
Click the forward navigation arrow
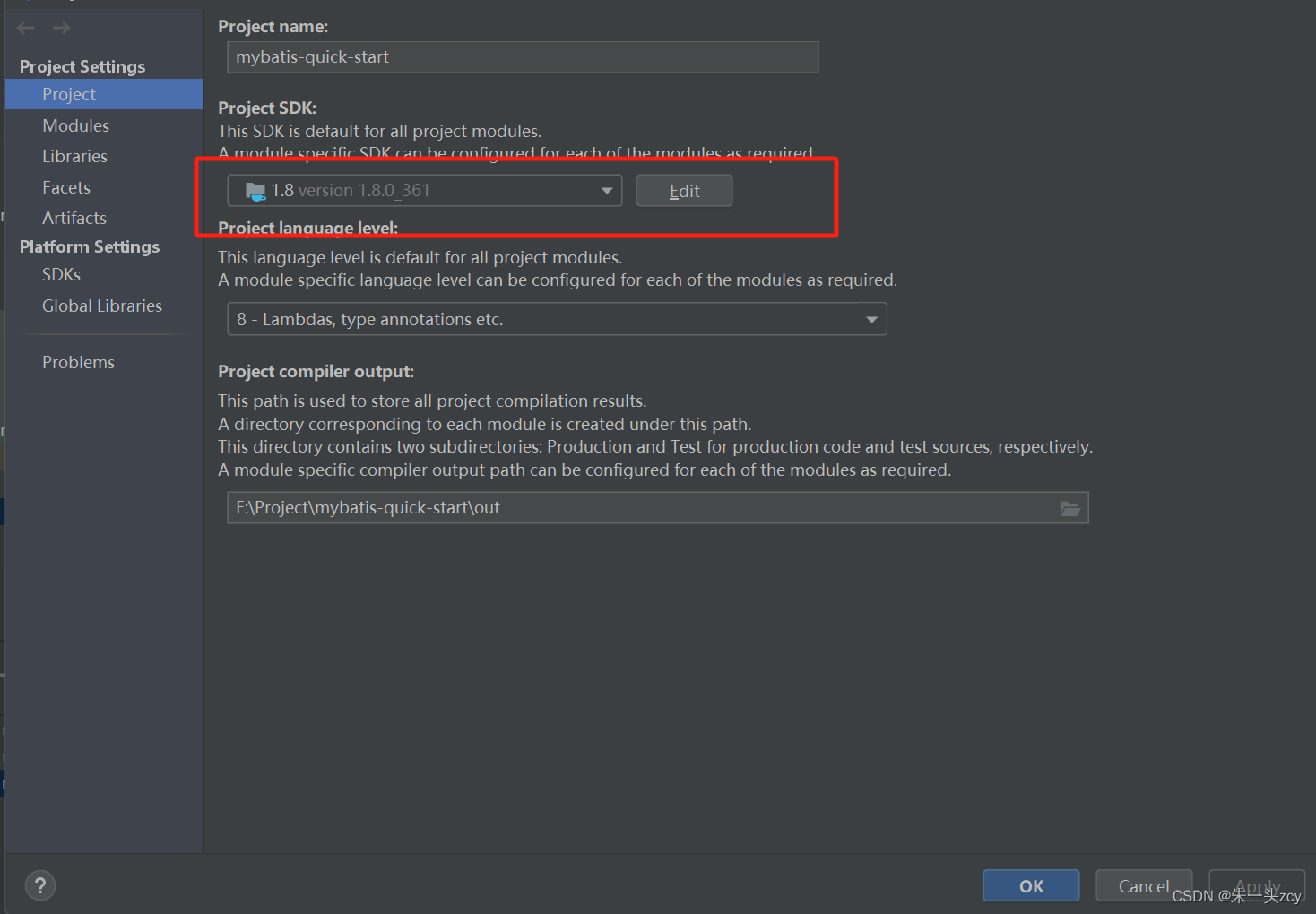pos(60,27)
